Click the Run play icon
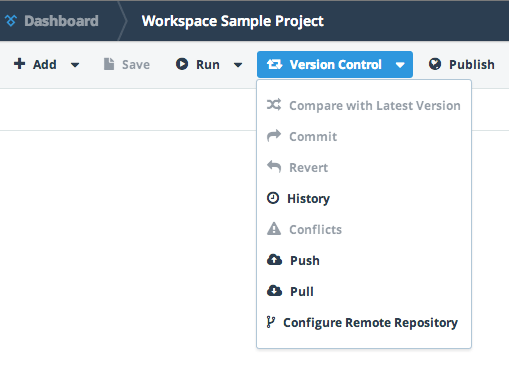The image size is (509, 369). 182,64
